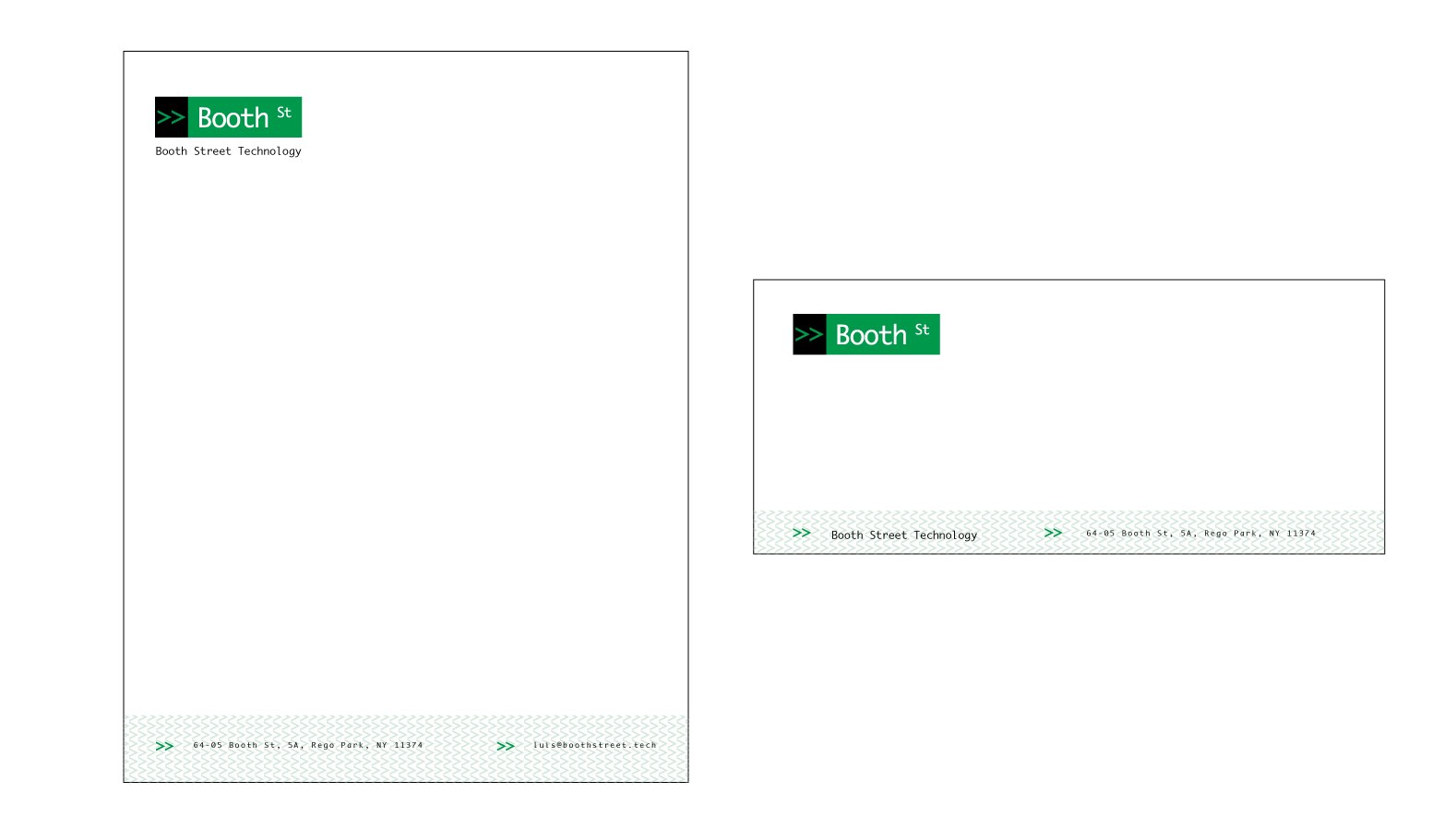Image resolution: width=1456 pixels, height=829 pixels.
Task: Click the black chevron block of the envelope logo
Action: 809,334
